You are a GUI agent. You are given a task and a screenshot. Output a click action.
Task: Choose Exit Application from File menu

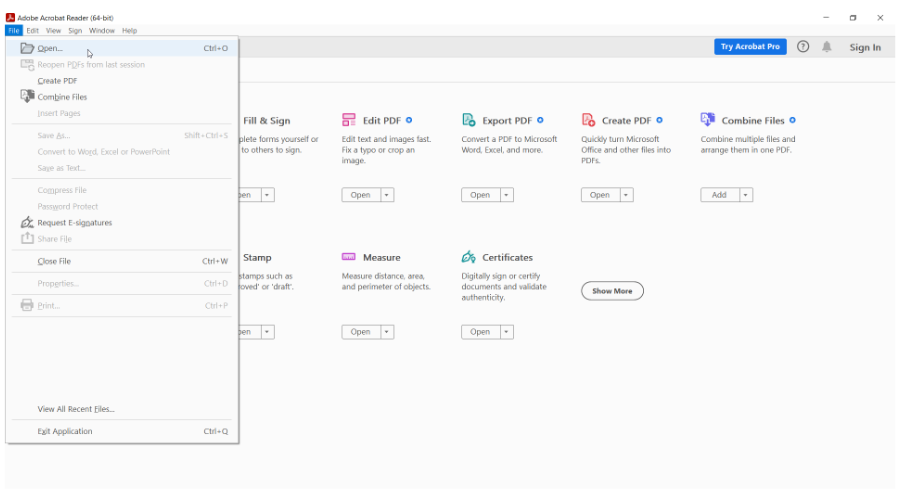pos(122,431)
